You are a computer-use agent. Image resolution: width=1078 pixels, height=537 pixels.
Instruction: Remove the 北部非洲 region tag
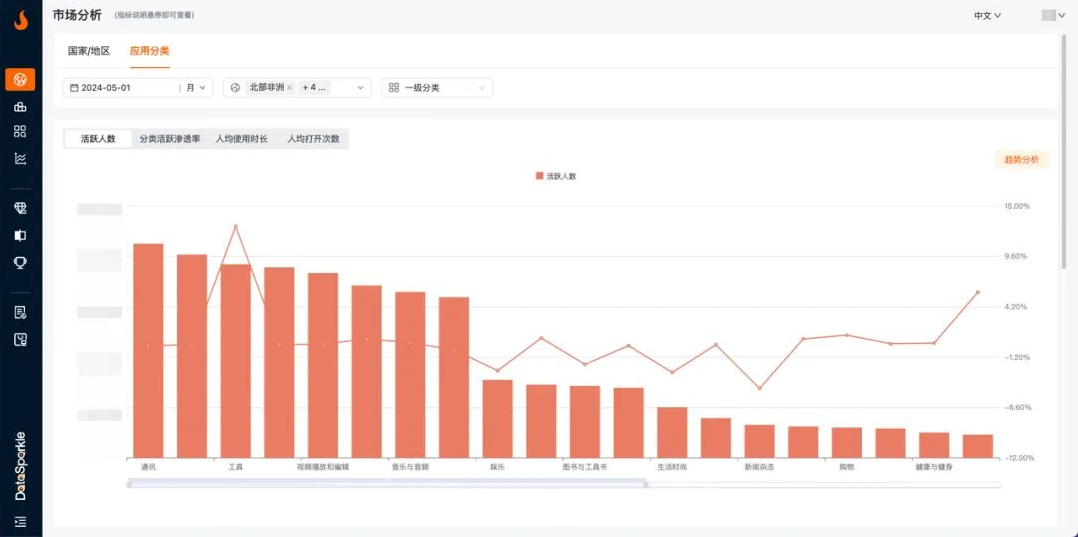pyautogui.click(x=289, y=88)
